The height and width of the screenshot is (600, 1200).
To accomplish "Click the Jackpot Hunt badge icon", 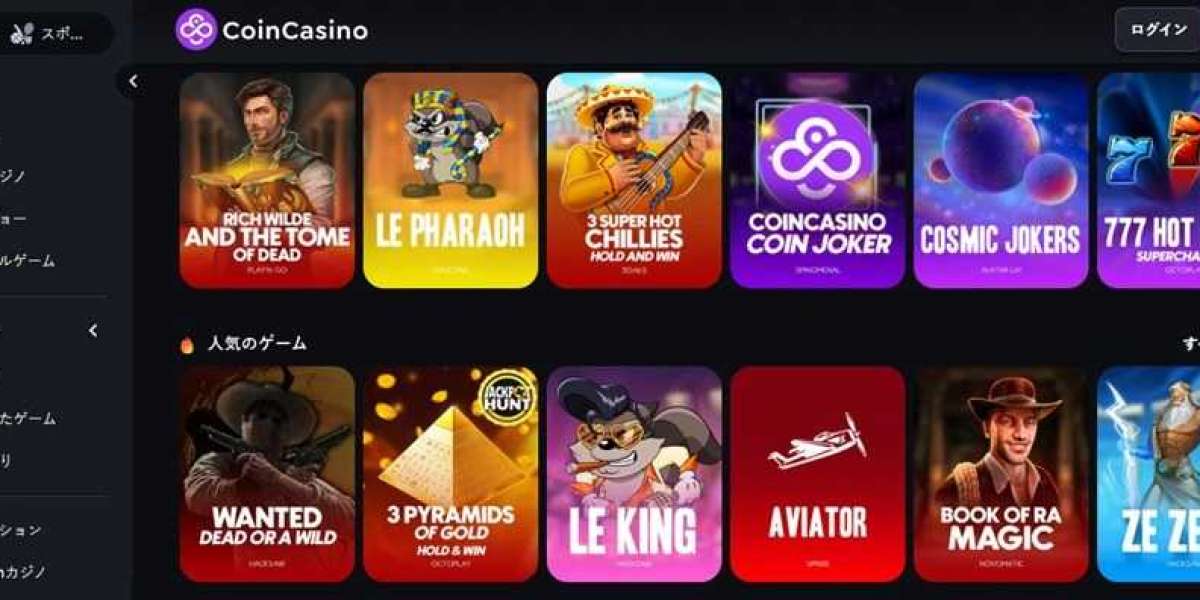I will point(508,397).
